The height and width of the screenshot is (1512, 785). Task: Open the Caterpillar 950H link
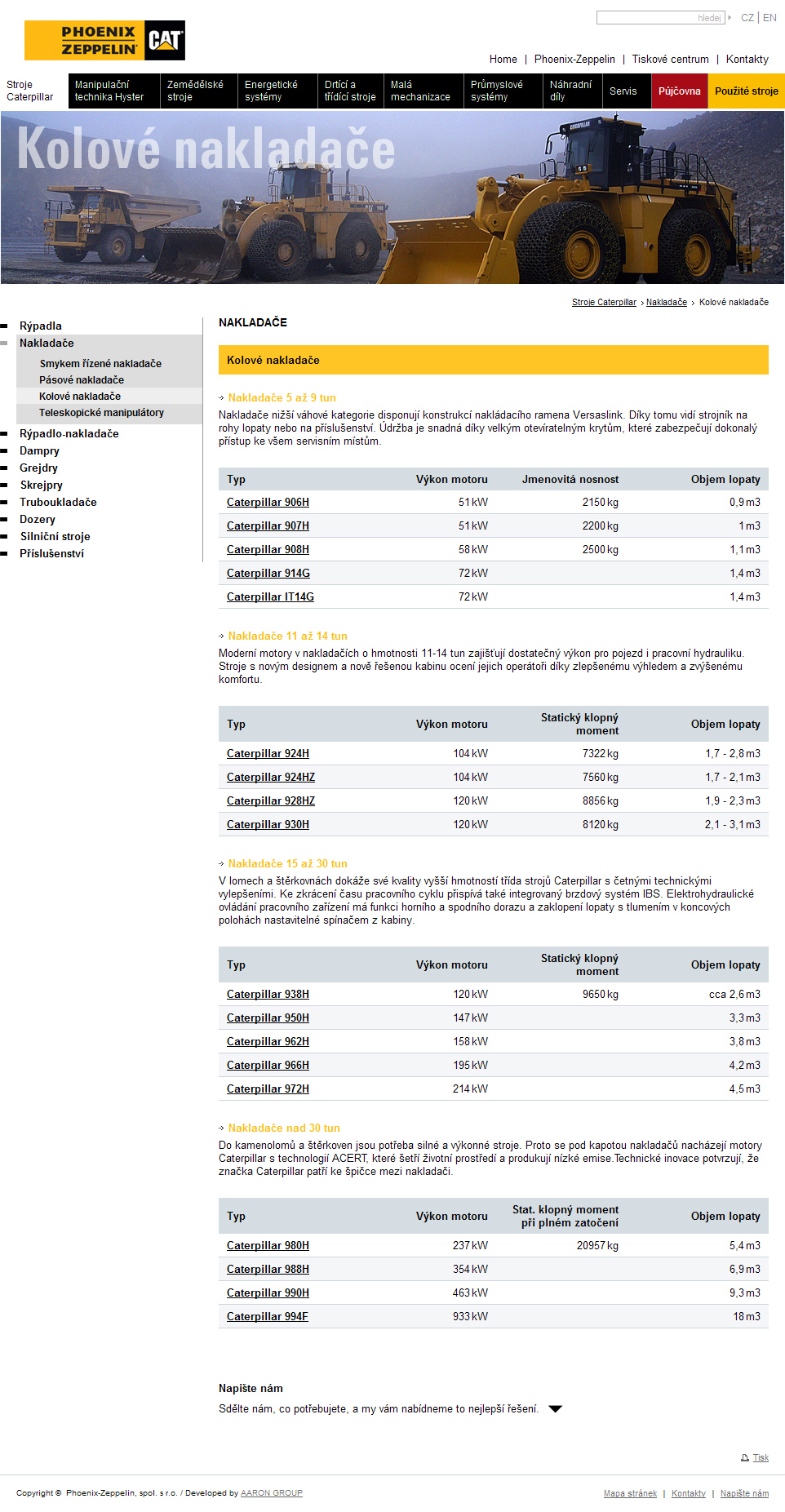(268, 1018)
